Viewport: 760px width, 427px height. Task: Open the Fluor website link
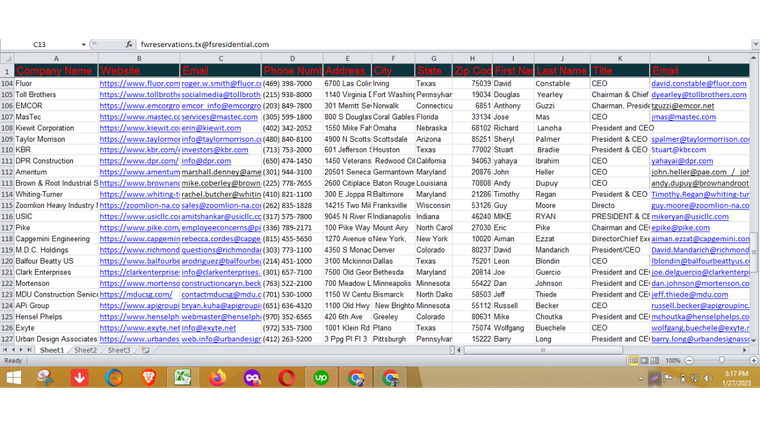click(x=138, y=84)
